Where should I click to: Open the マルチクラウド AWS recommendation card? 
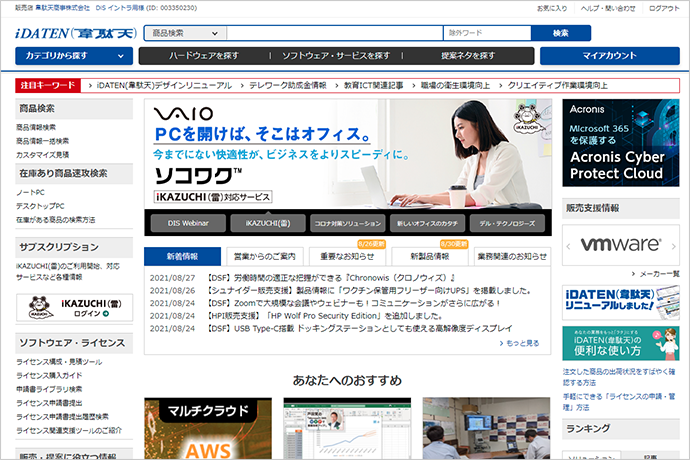coord(208,428)
